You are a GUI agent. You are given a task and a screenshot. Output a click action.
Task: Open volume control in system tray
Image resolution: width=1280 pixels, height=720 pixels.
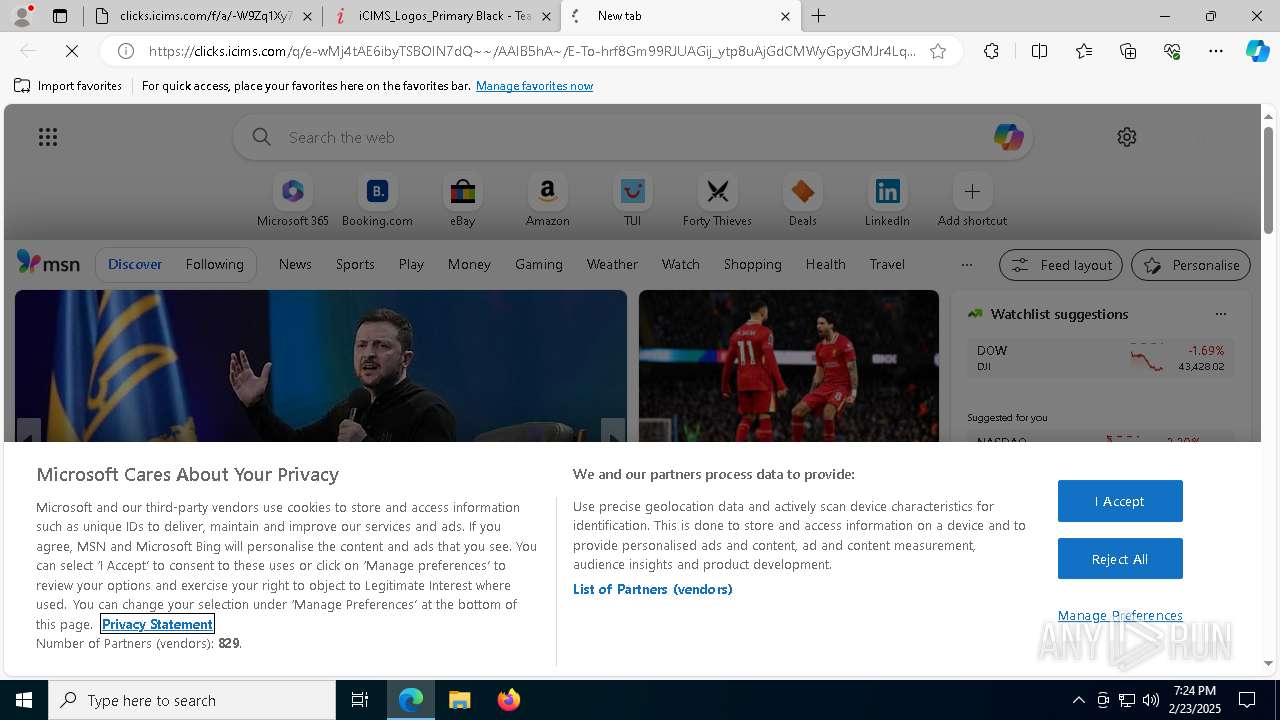click(1150, 700)
